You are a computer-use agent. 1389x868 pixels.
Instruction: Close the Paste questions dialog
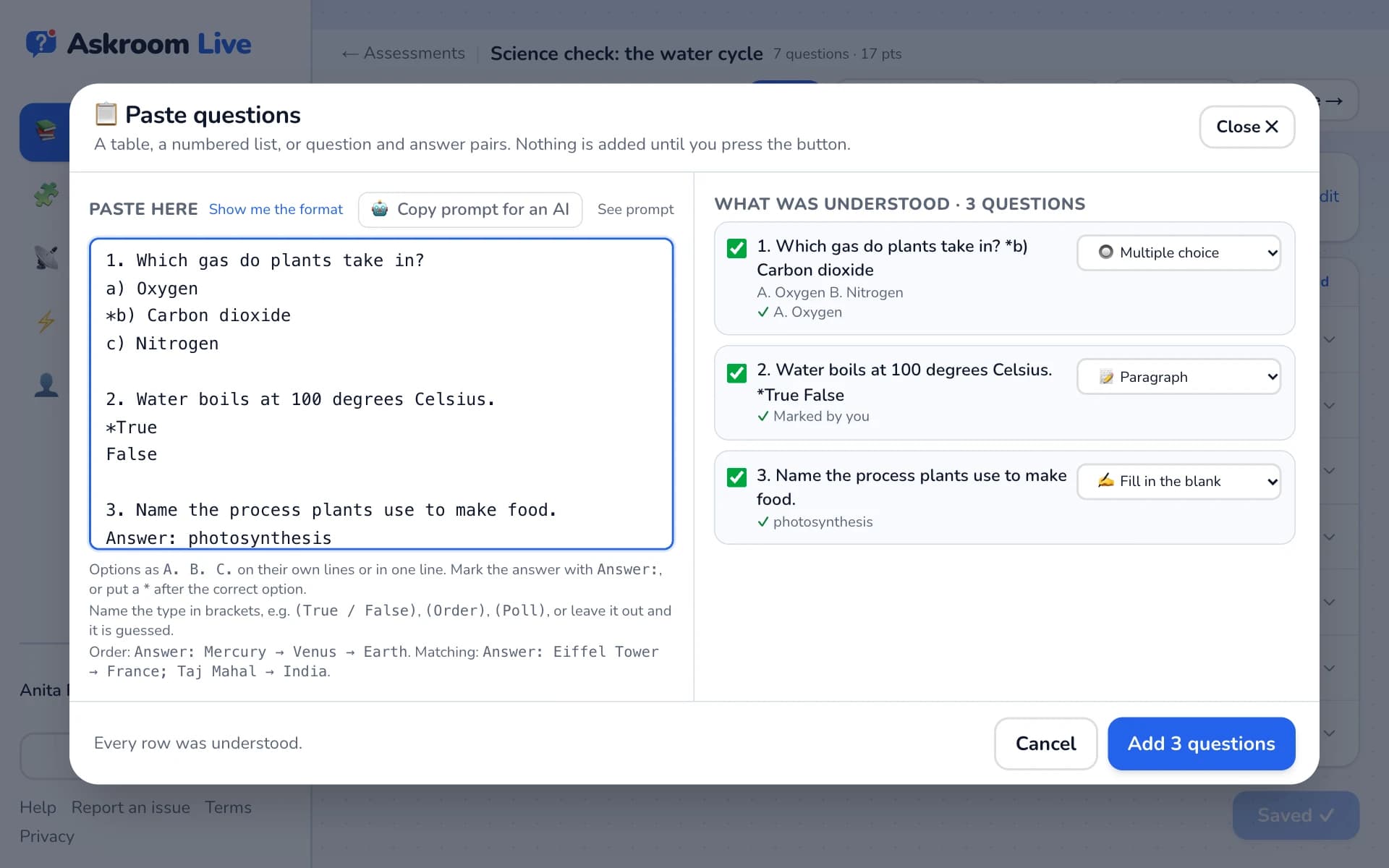coord(1246,127)
